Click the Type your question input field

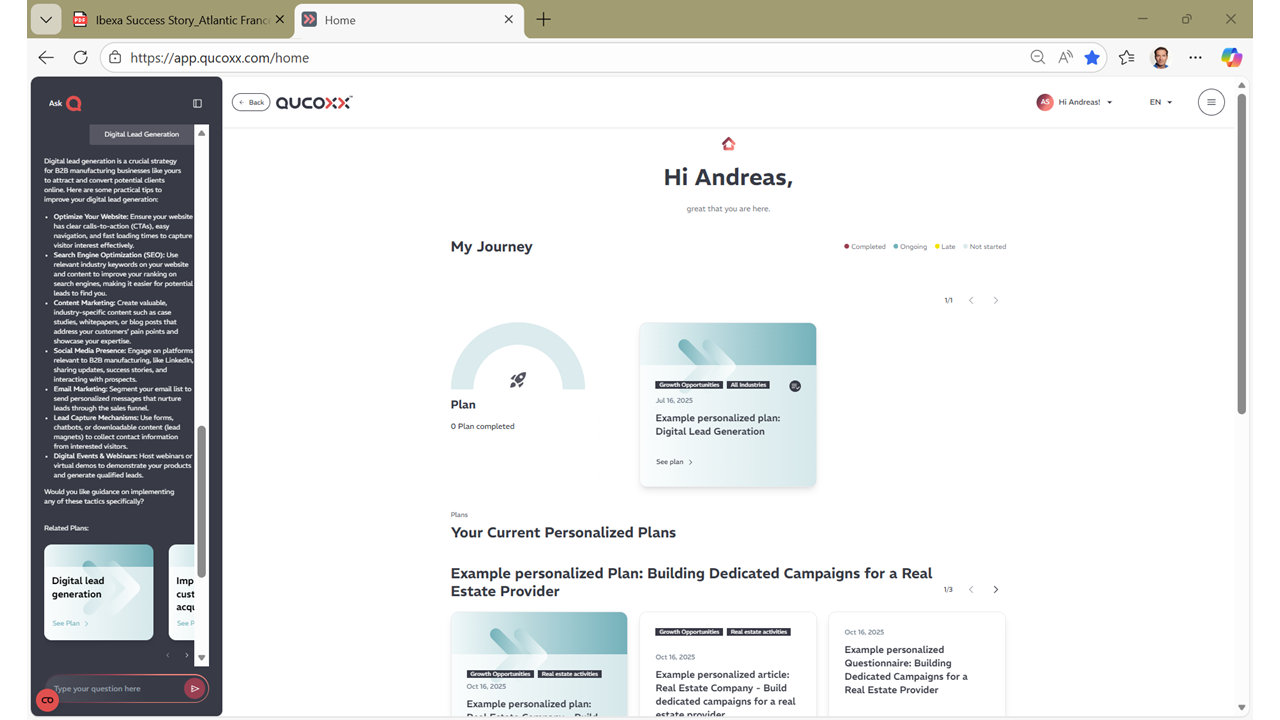tap(115, 688)
